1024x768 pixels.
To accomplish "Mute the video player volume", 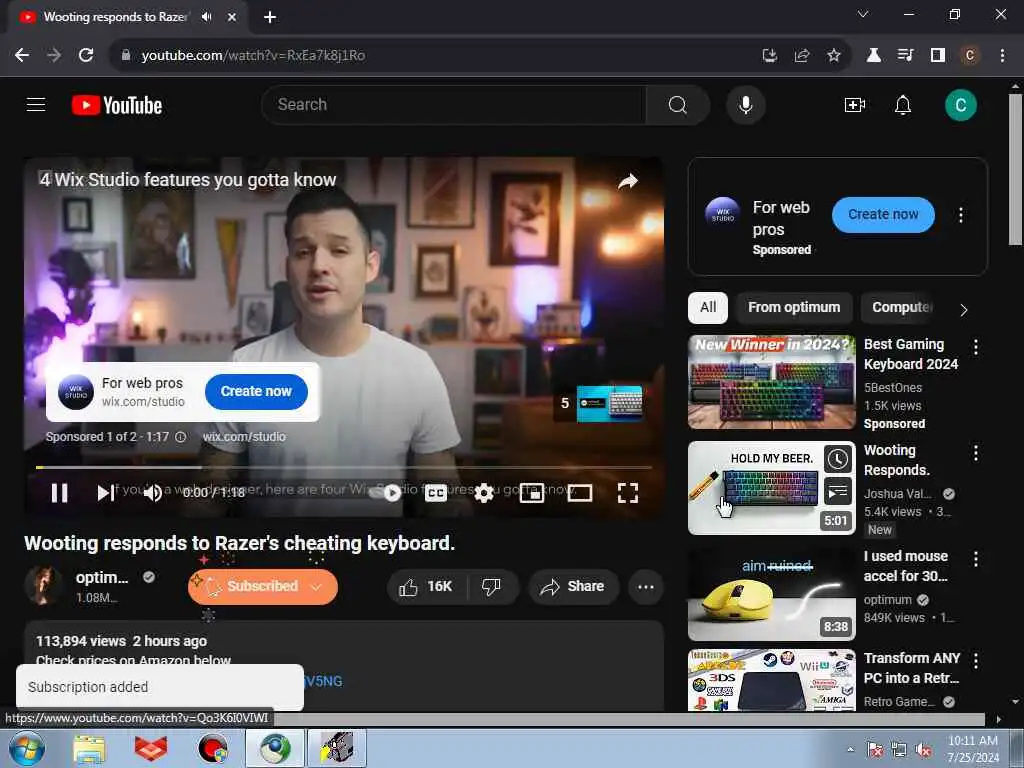I will (153, 492).
